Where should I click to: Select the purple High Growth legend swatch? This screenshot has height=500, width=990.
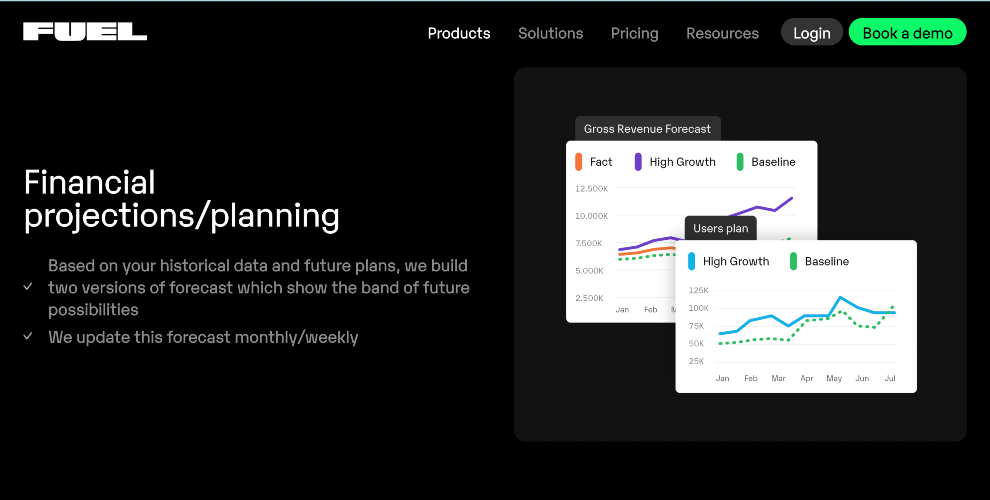coord(638,162)
